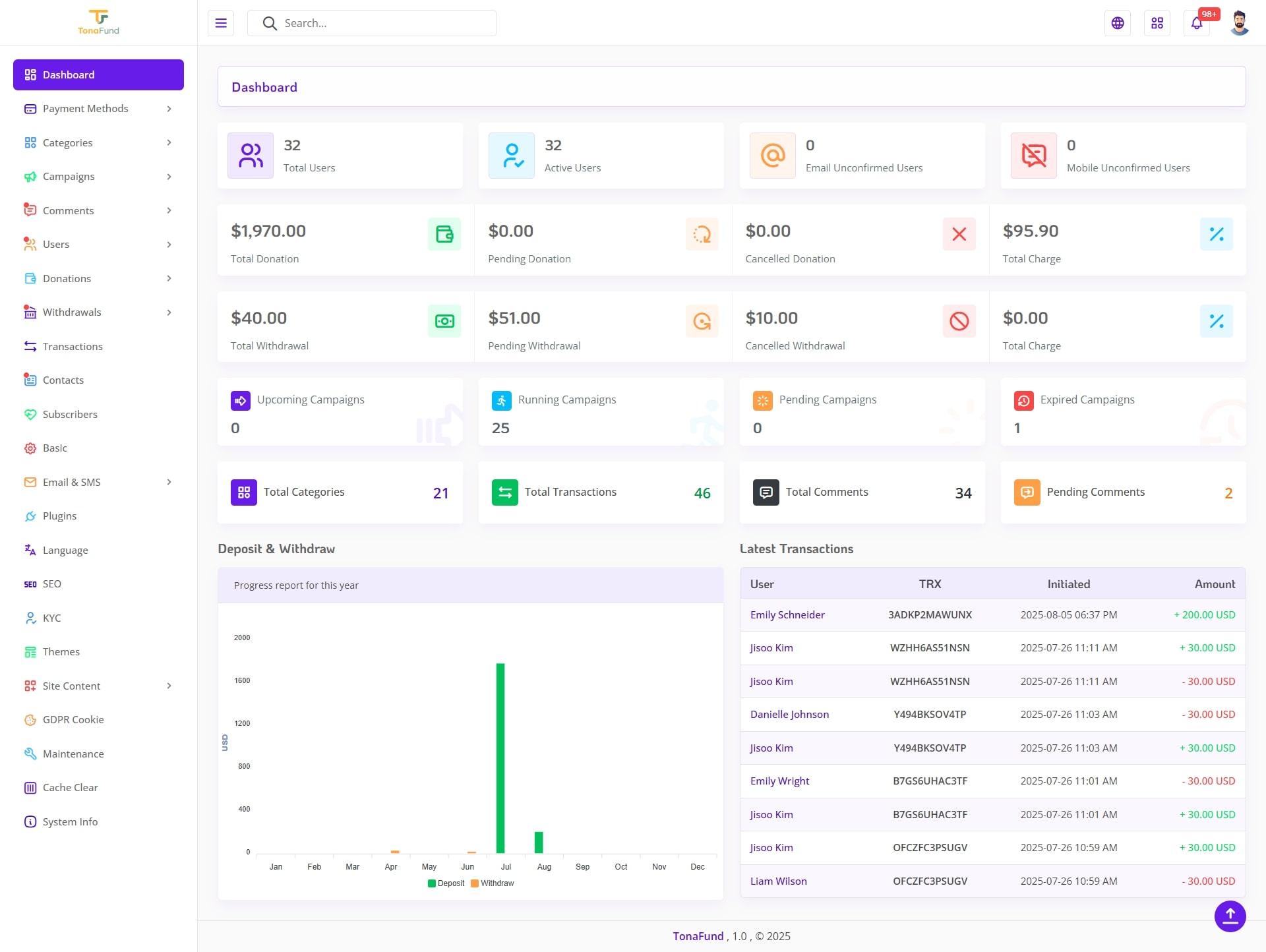The width and height of the screenshot is (1266, 952).
Task: Toggle Deposit series in chart legend
Action: 446,883
